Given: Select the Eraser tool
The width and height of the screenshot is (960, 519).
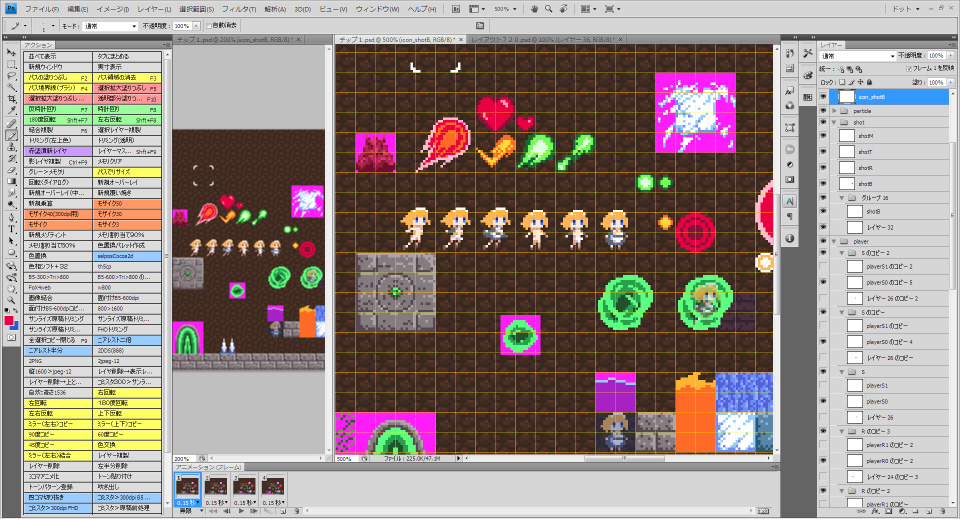Looking at the screenshot, I should 11,170.
